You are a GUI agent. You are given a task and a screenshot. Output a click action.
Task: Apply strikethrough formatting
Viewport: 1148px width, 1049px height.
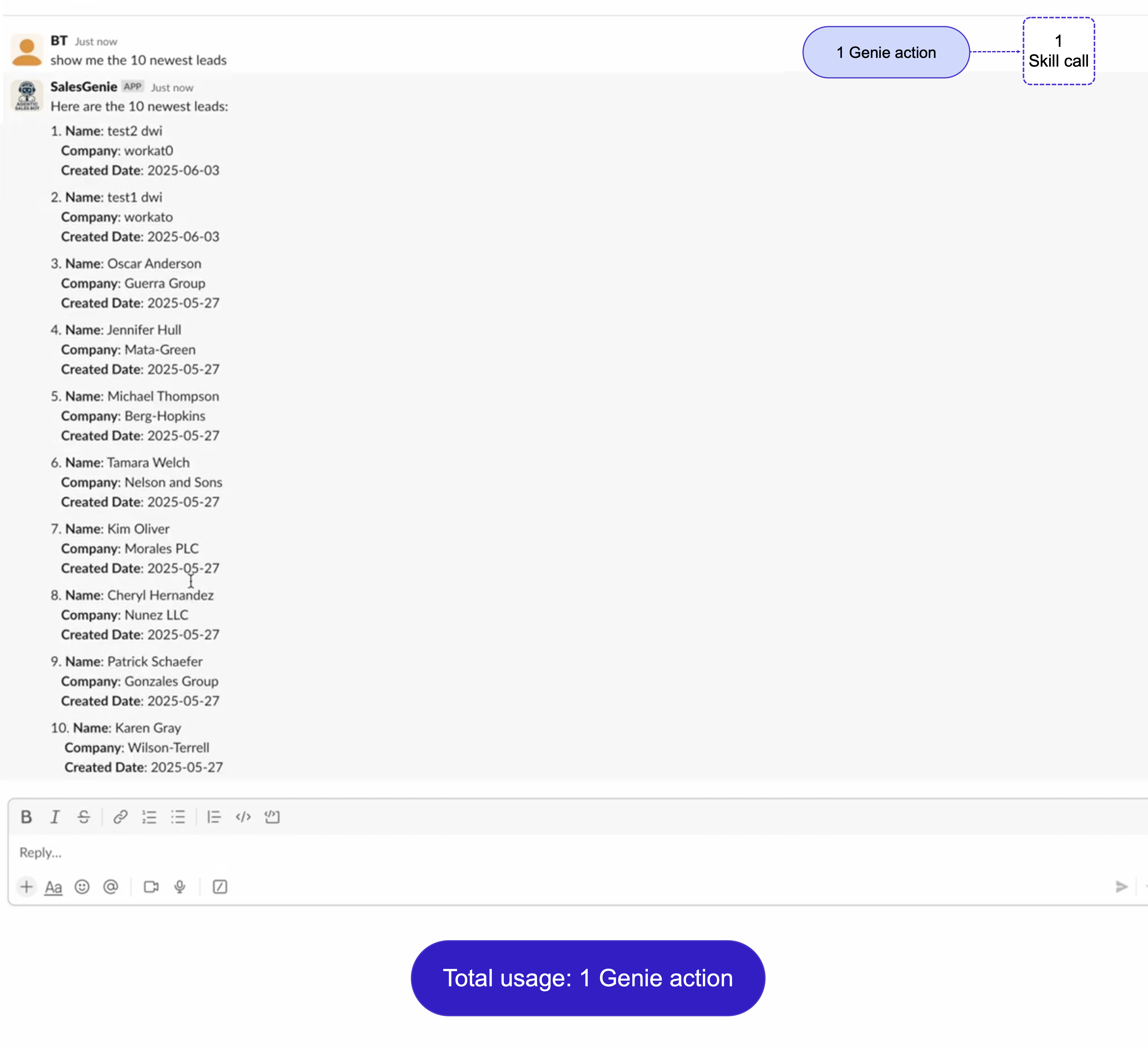click(x=84, y=817)
